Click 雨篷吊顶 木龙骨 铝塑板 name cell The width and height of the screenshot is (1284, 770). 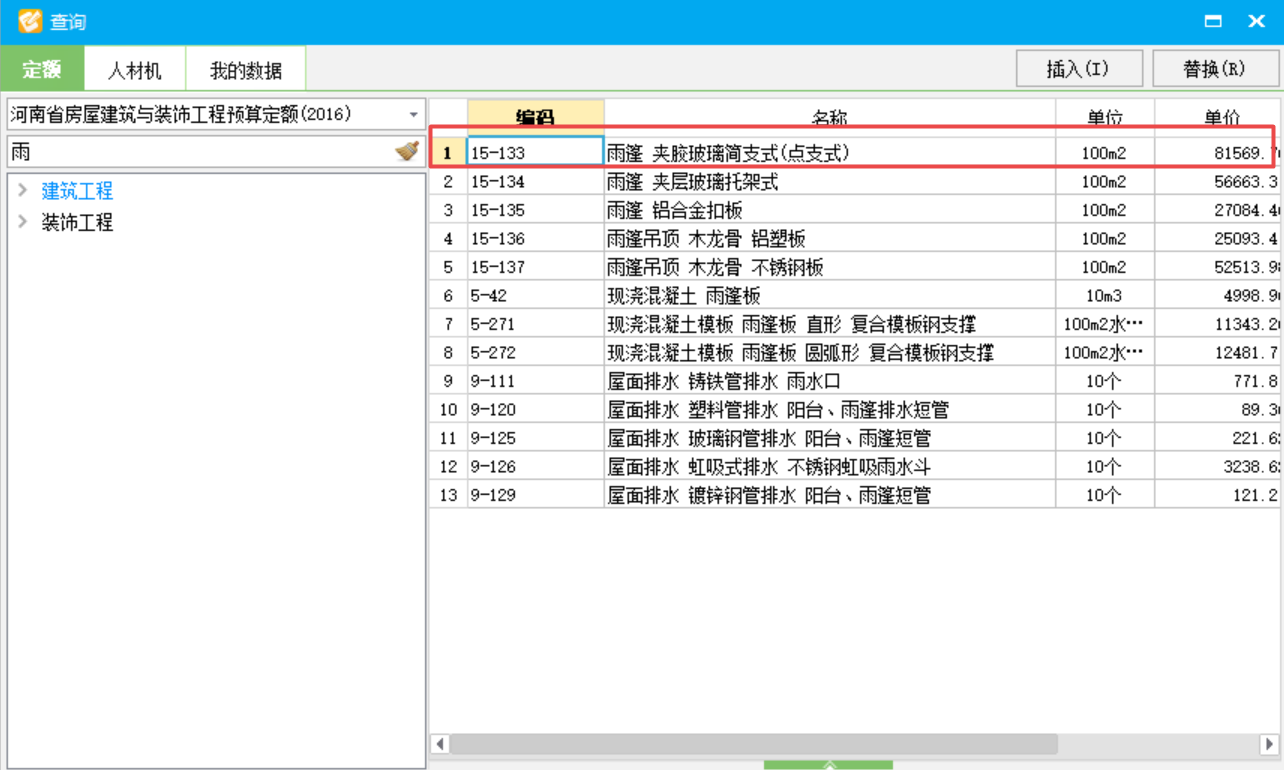(x=830, y=239)
